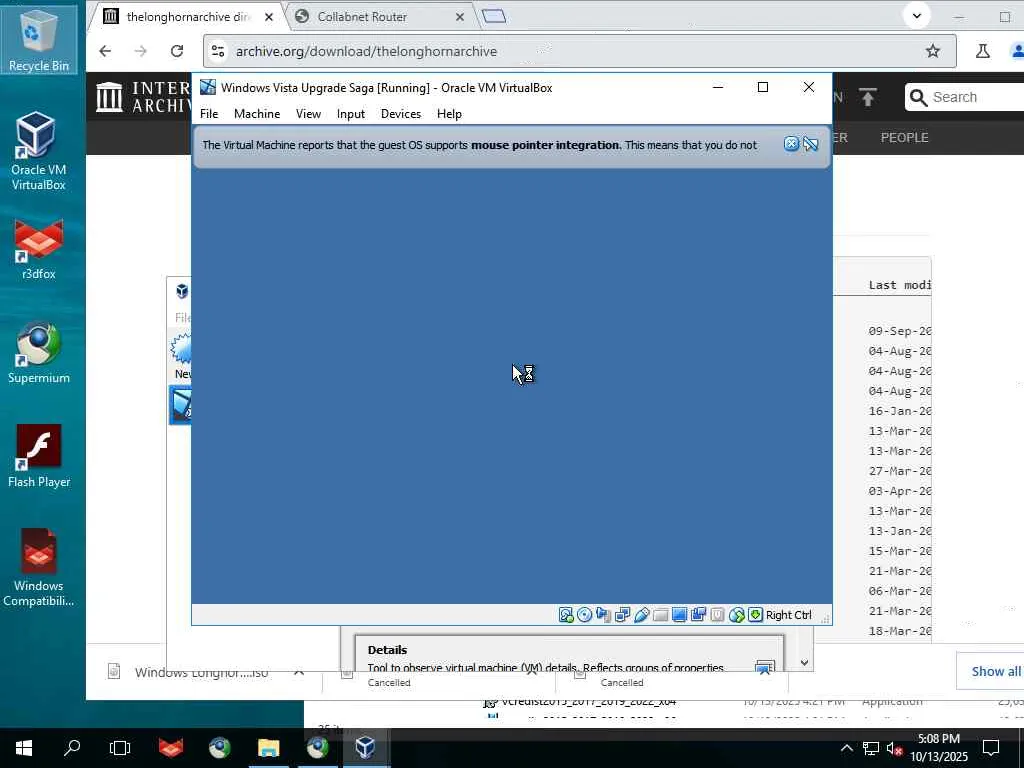
Task: Show hidden system tray icons
Action: 846,748
